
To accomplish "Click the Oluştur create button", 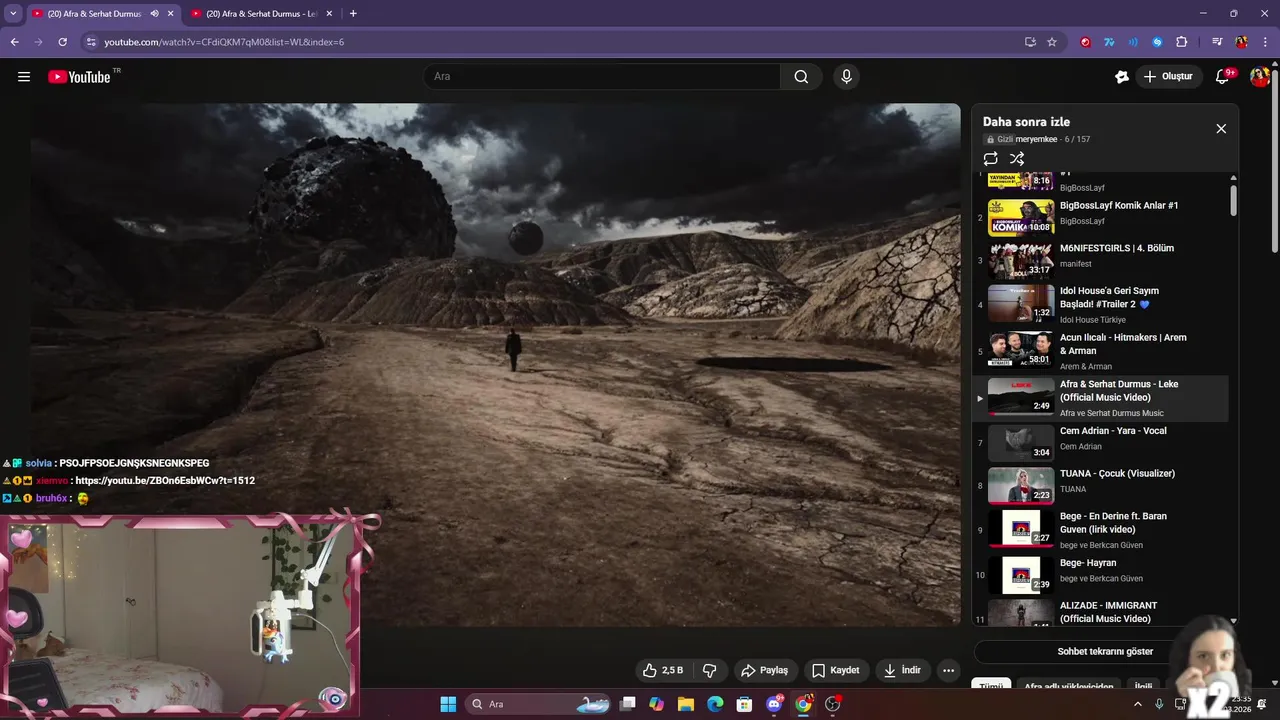I will coord(1169,77).
